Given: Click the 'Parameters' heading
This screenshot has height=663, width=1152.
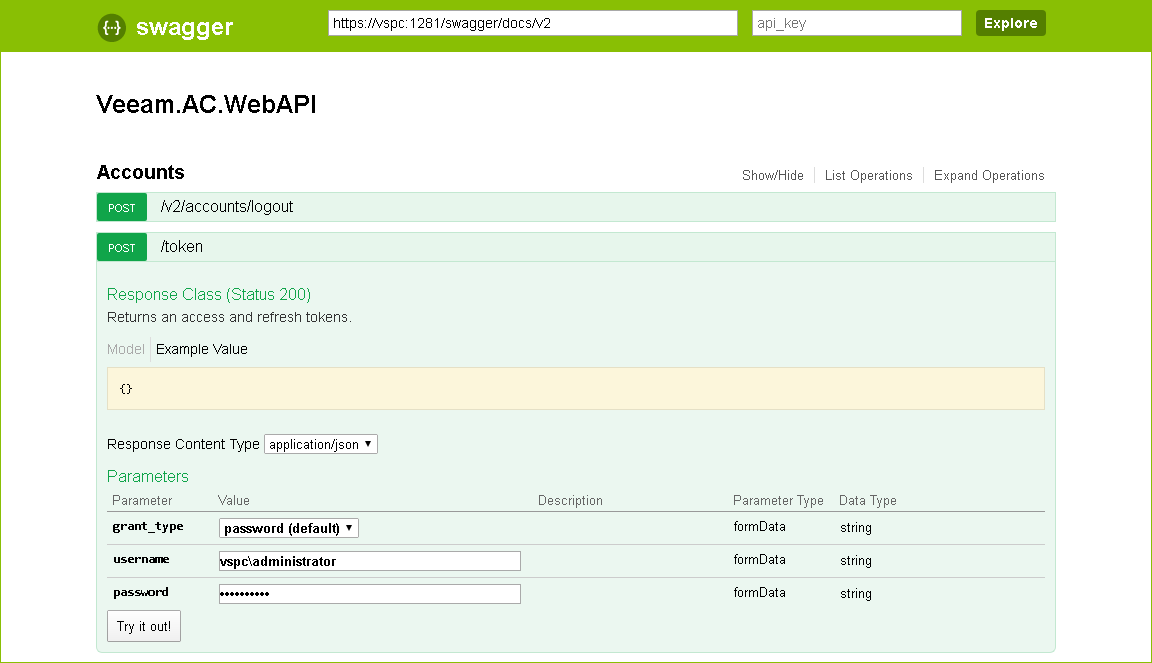Looking at the screenshot, I should pyautogui.click(x=148, y=476).
